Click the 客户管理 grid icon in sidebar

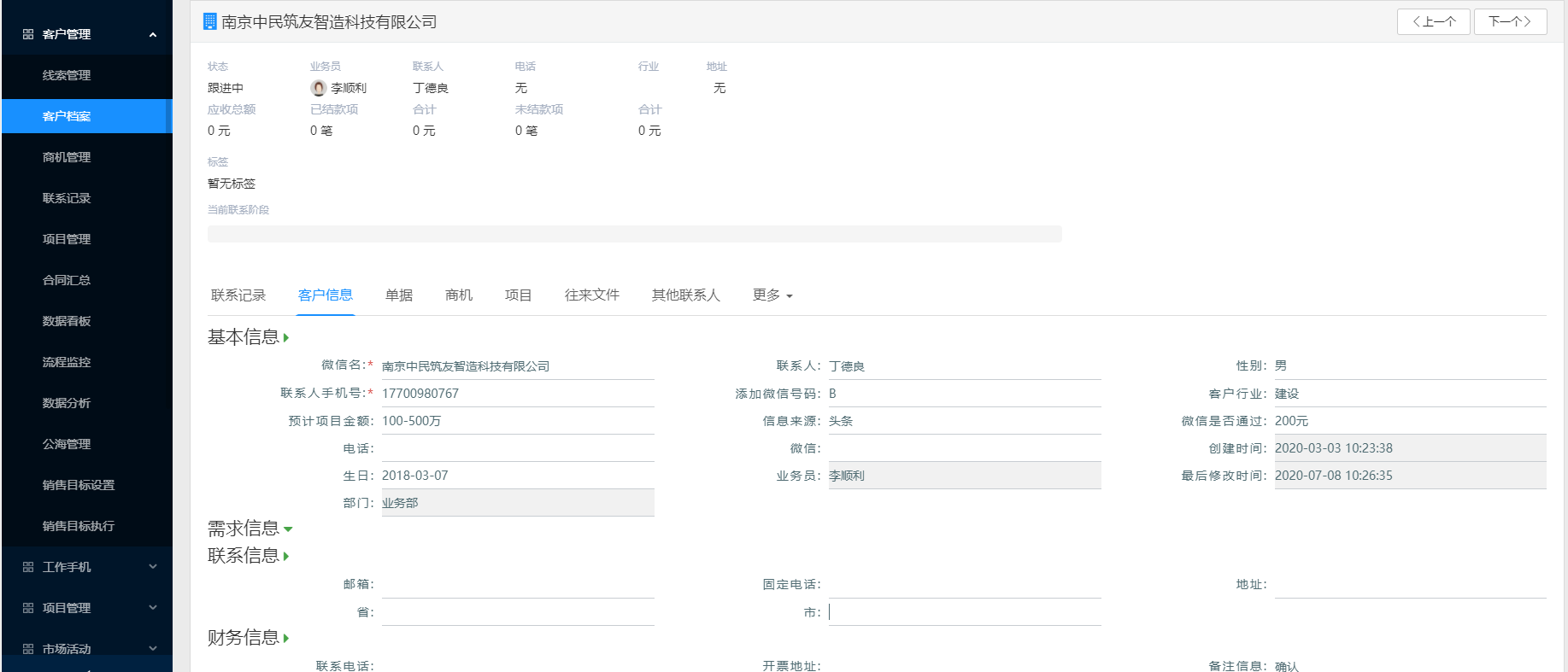click(28, 34)
